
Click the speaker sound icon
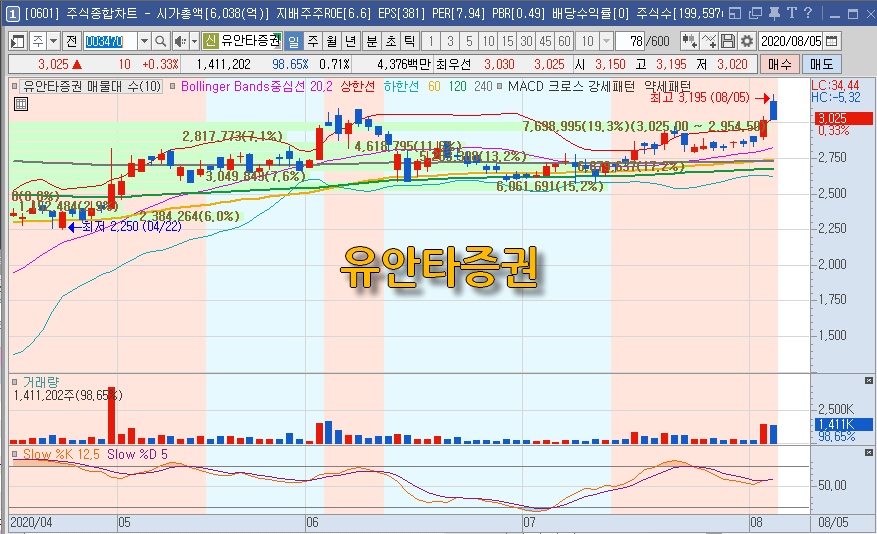point(180,41)
